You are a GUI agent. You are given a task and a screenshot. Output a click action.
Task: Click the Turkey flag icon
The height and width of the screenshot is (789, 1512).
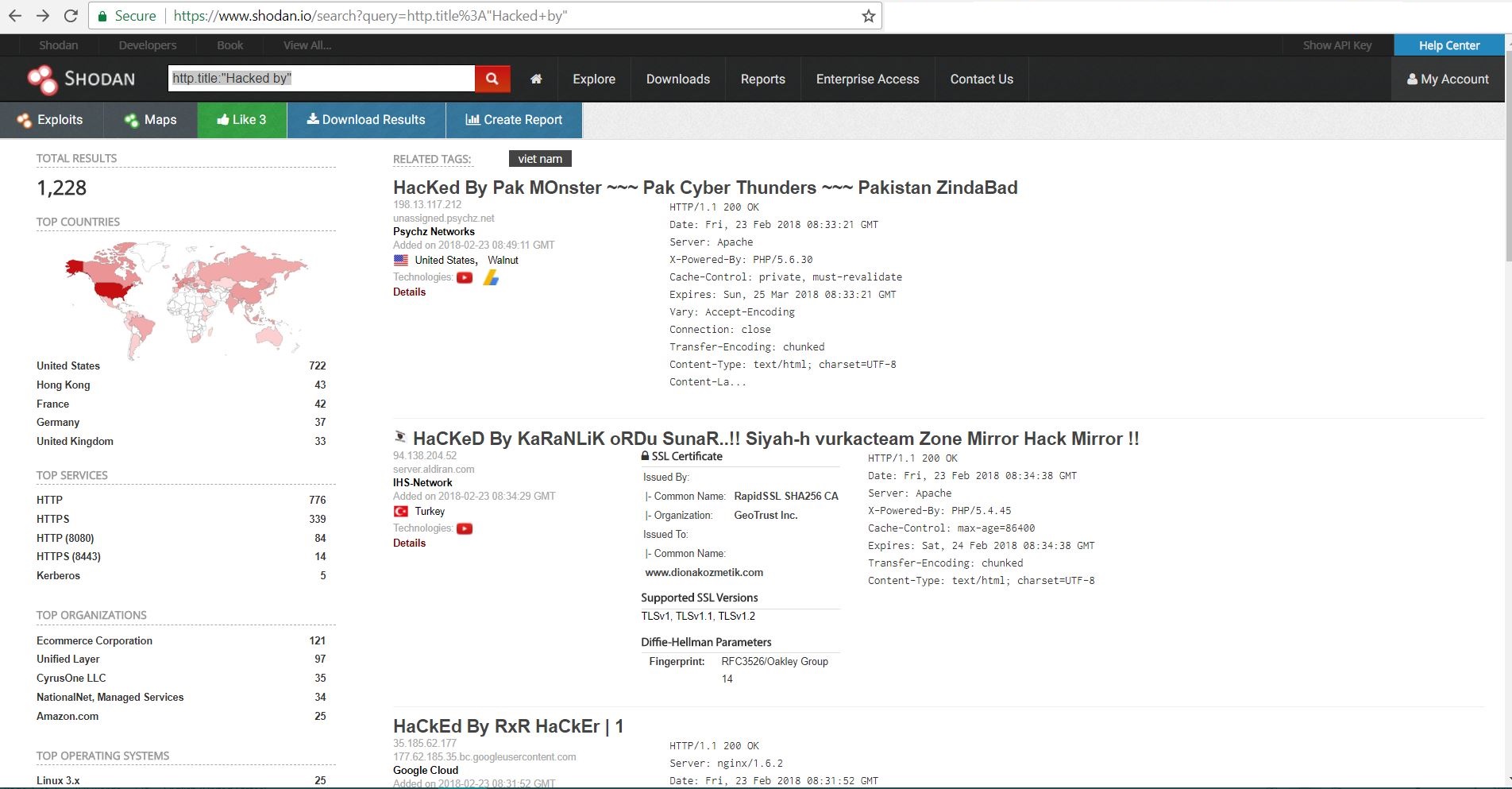[401, 511]
